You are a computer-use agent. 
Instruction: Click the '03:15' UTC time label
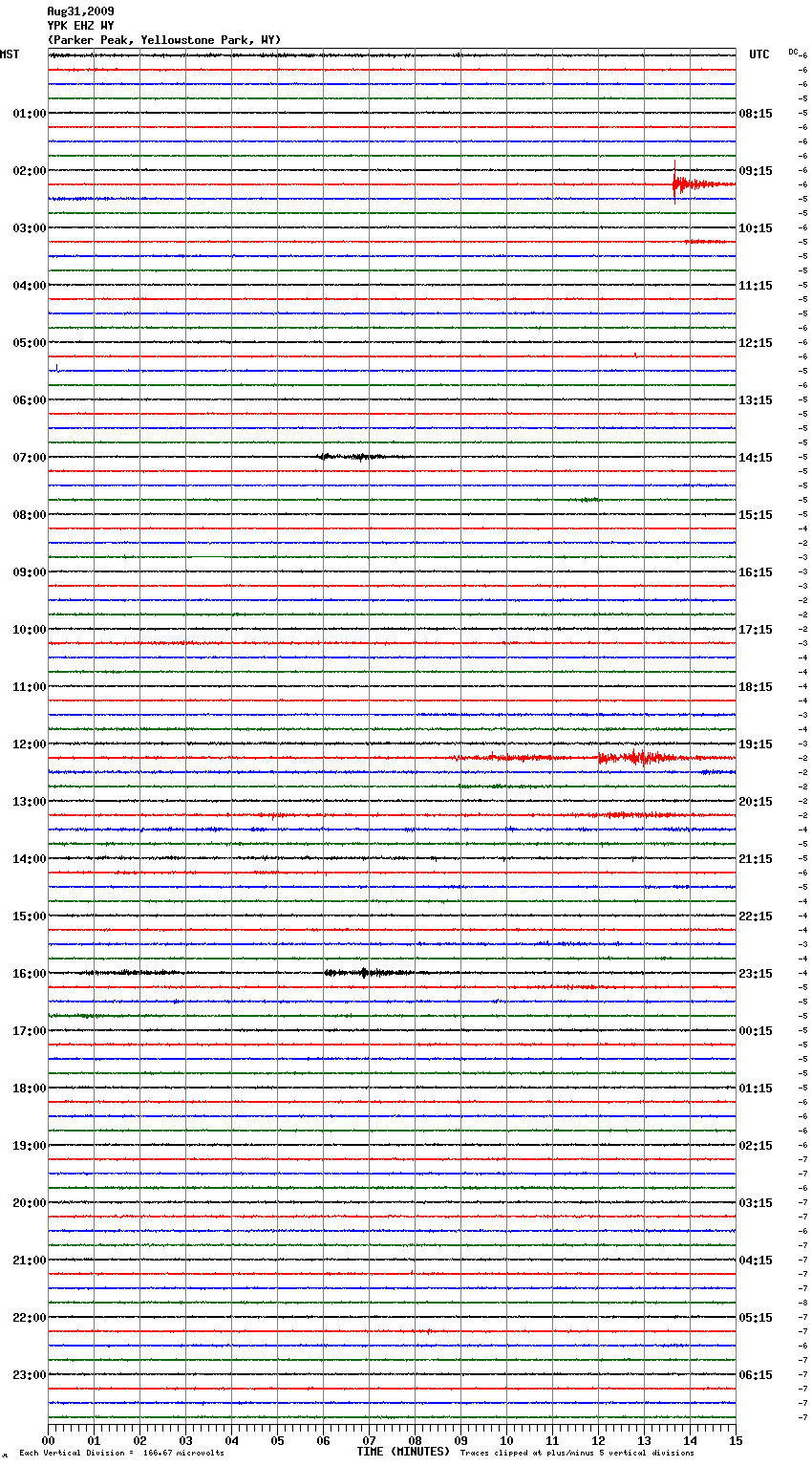[x=756, y=1203]
